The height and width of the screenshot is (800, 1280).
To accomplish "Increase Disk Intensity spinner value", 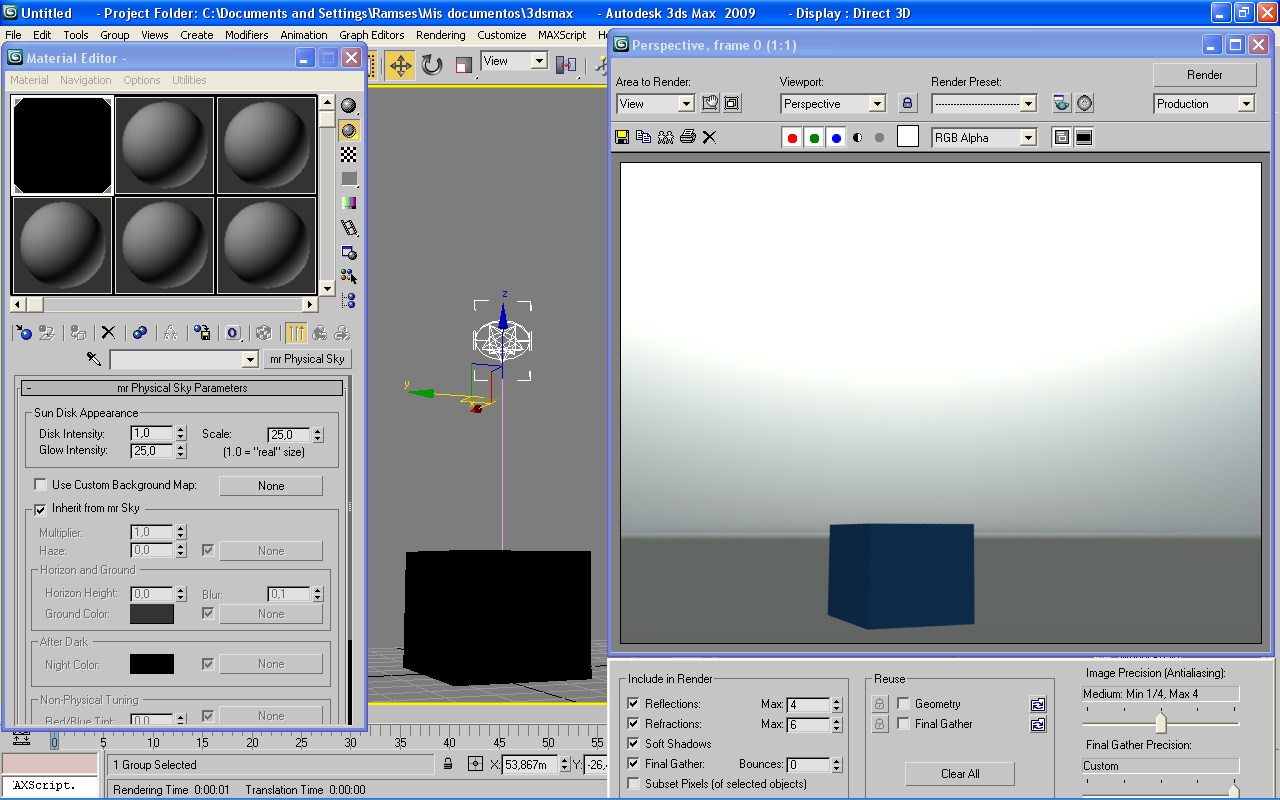I will click(x=181, y=430).
